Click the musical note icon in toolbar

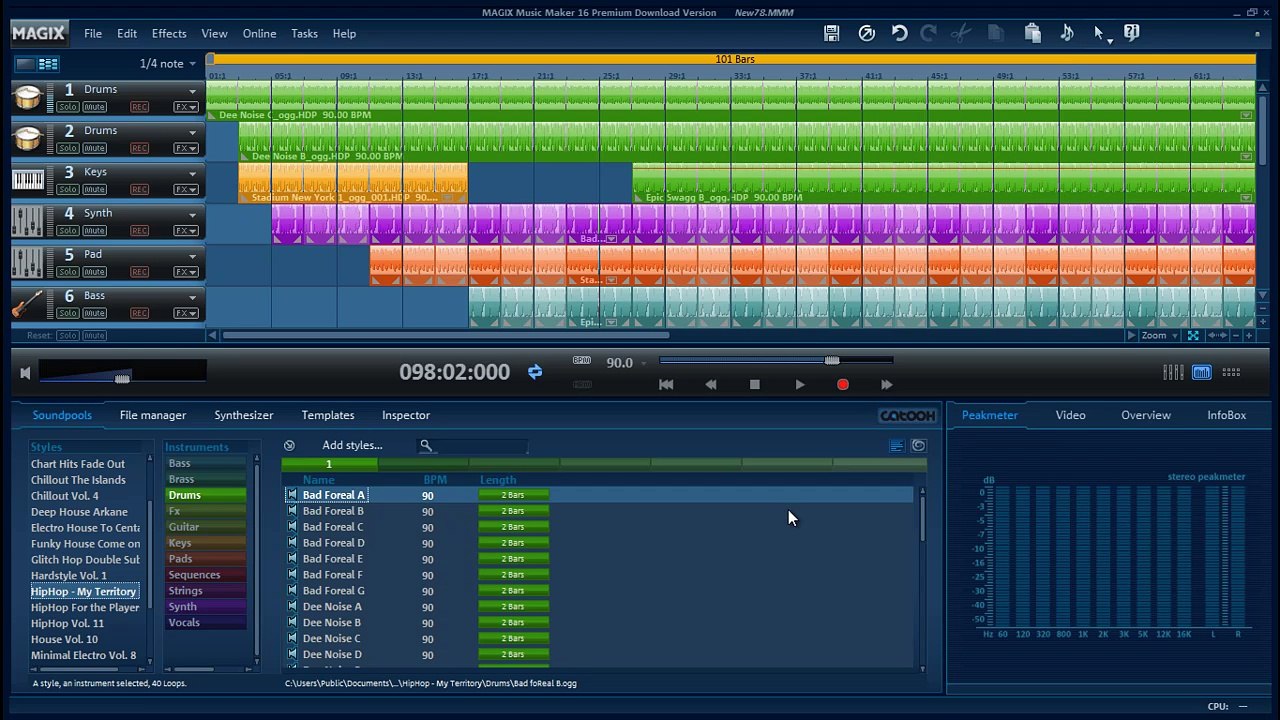click(x=1067, y=33)
